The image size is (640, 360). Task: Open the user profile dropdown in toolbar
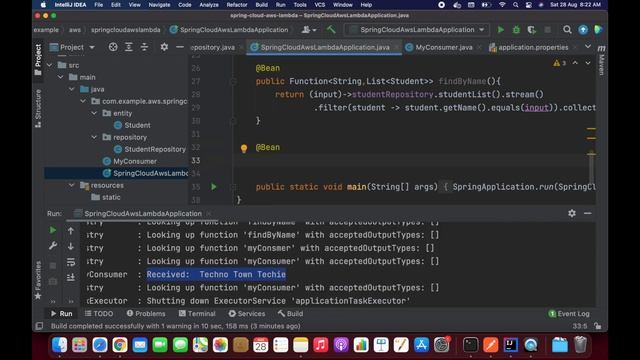coord(309,30)
